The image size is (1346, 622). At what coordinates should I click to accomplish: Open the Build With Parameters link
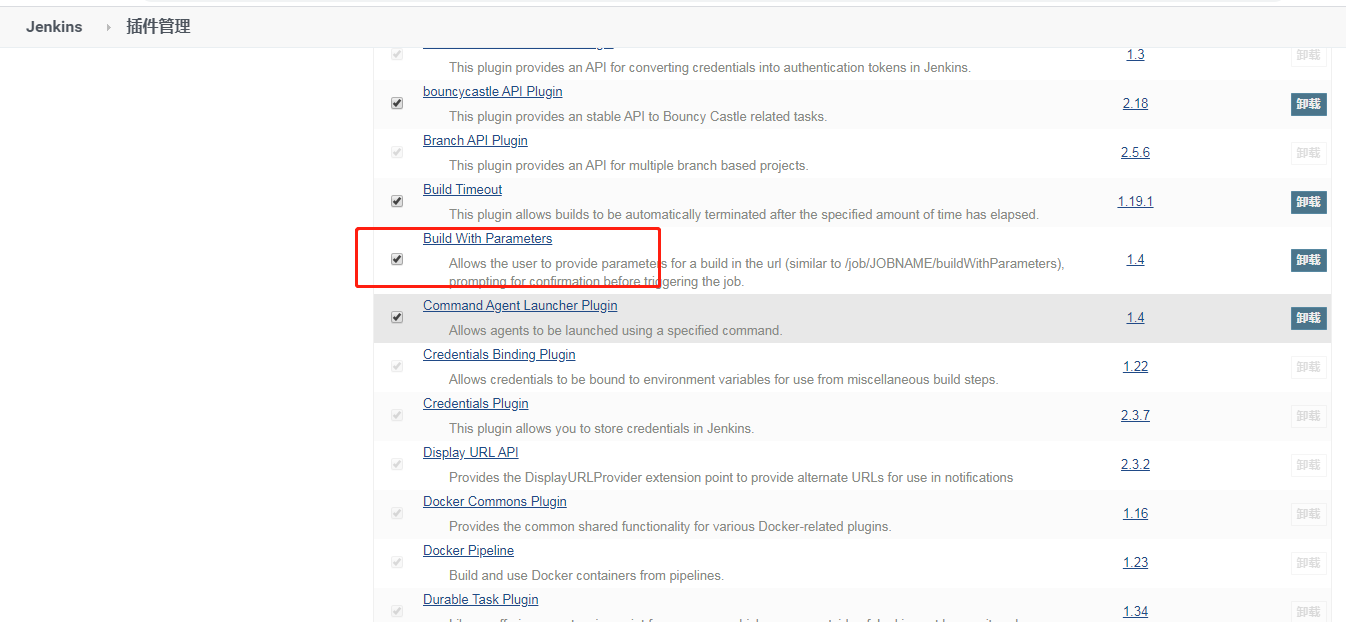coord(487,238)
